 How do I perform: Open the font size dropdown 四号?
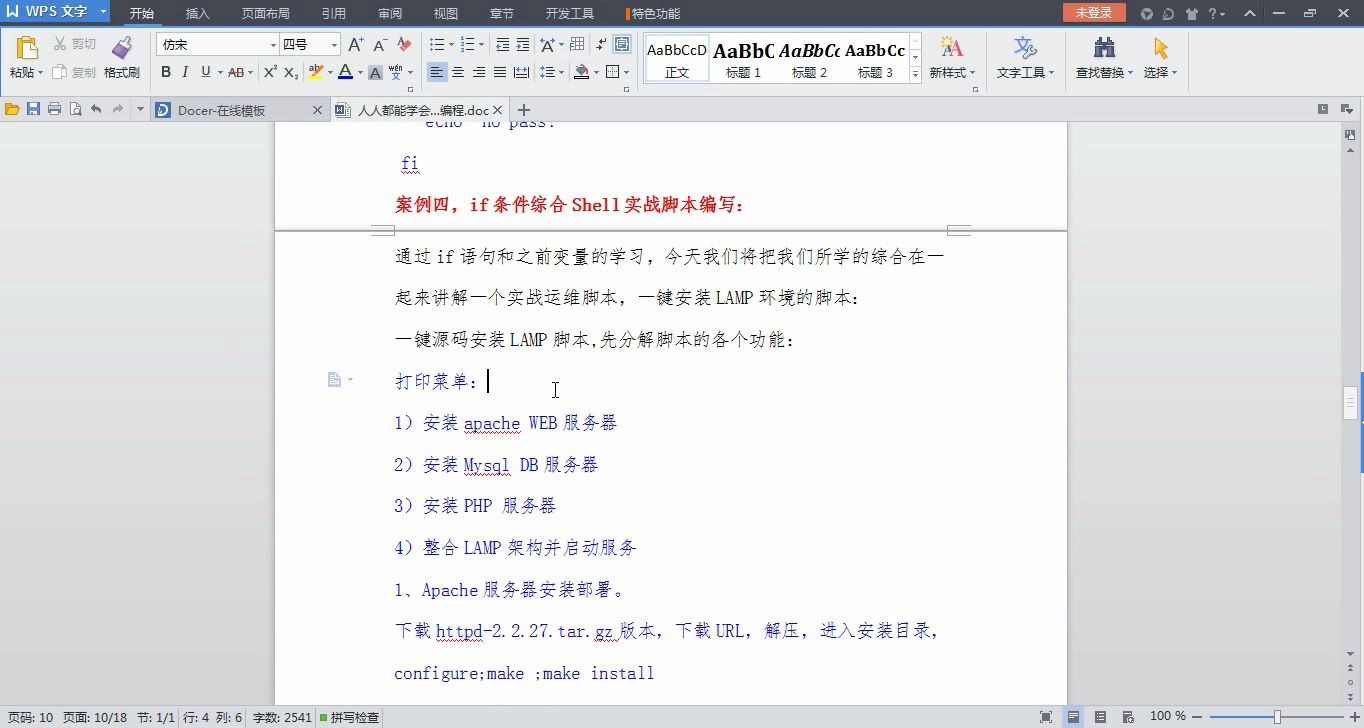click(334, 45)
